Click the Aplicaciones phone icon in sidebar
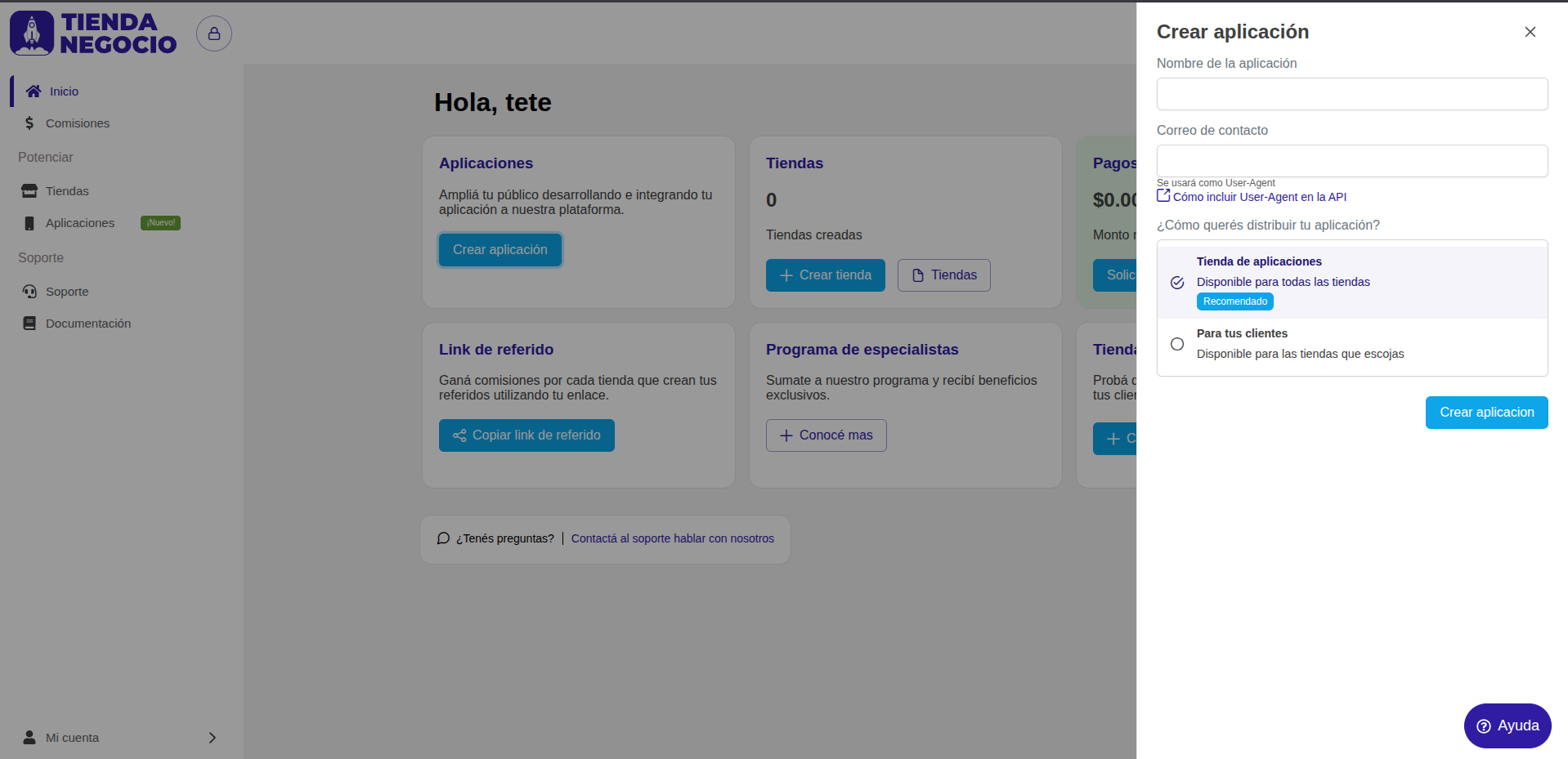The image size is (1568, 759). 29,223
